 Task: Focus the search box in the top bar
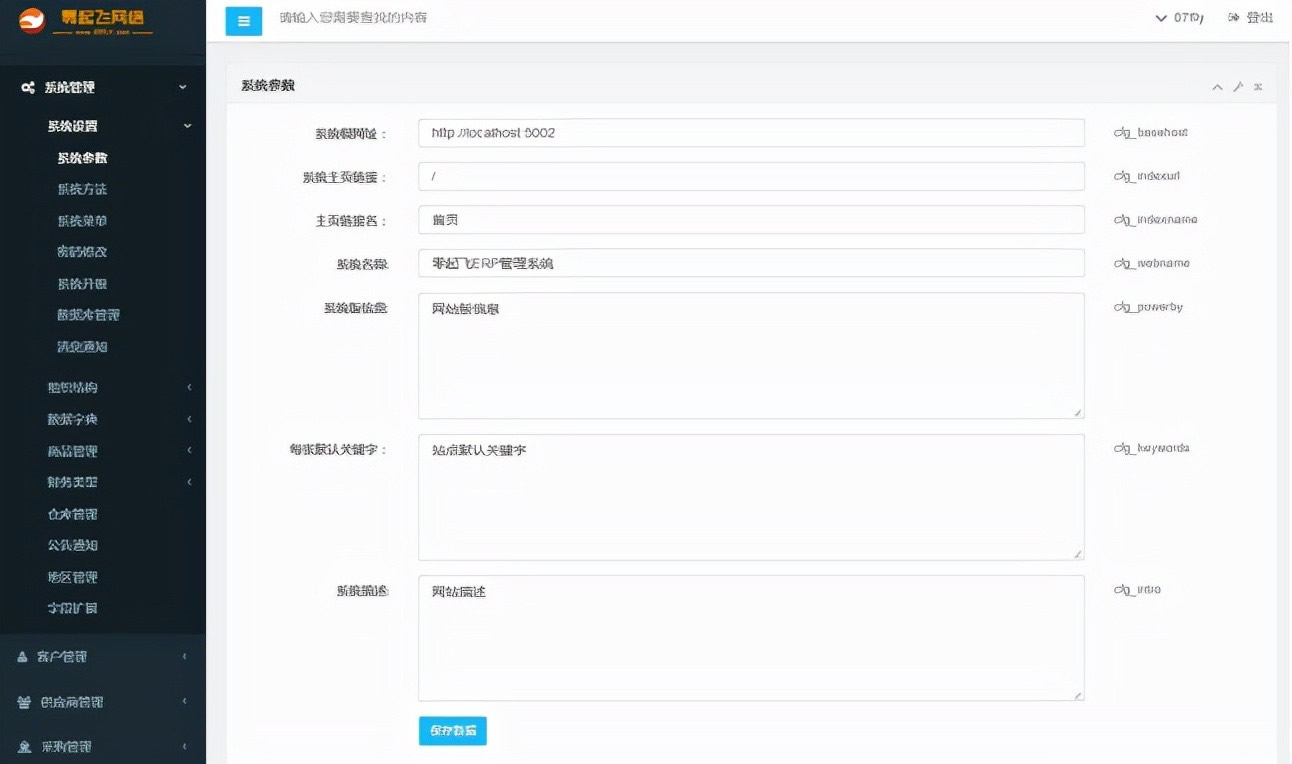pos(354,18)
